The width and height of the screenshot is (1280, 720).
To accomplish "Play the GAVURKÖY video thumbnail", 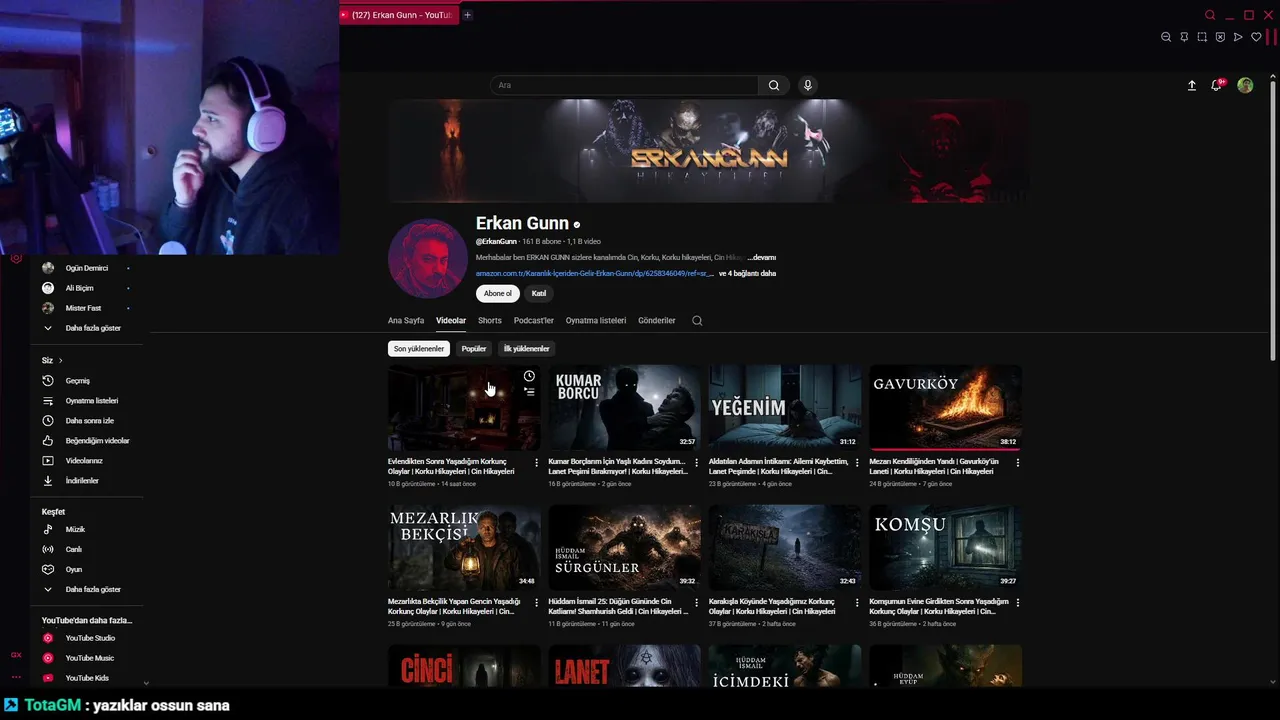I will pos(945,407).
